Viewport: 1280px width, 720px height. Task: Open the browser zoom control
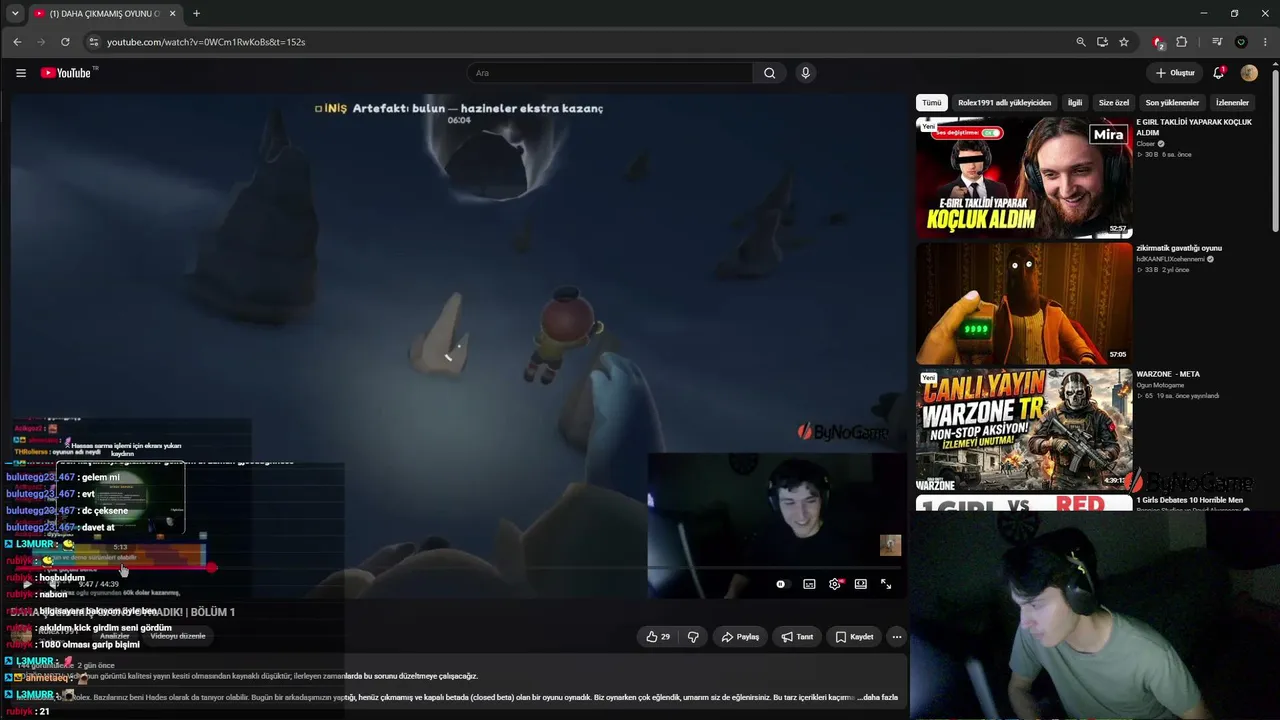coord(1081,42)
